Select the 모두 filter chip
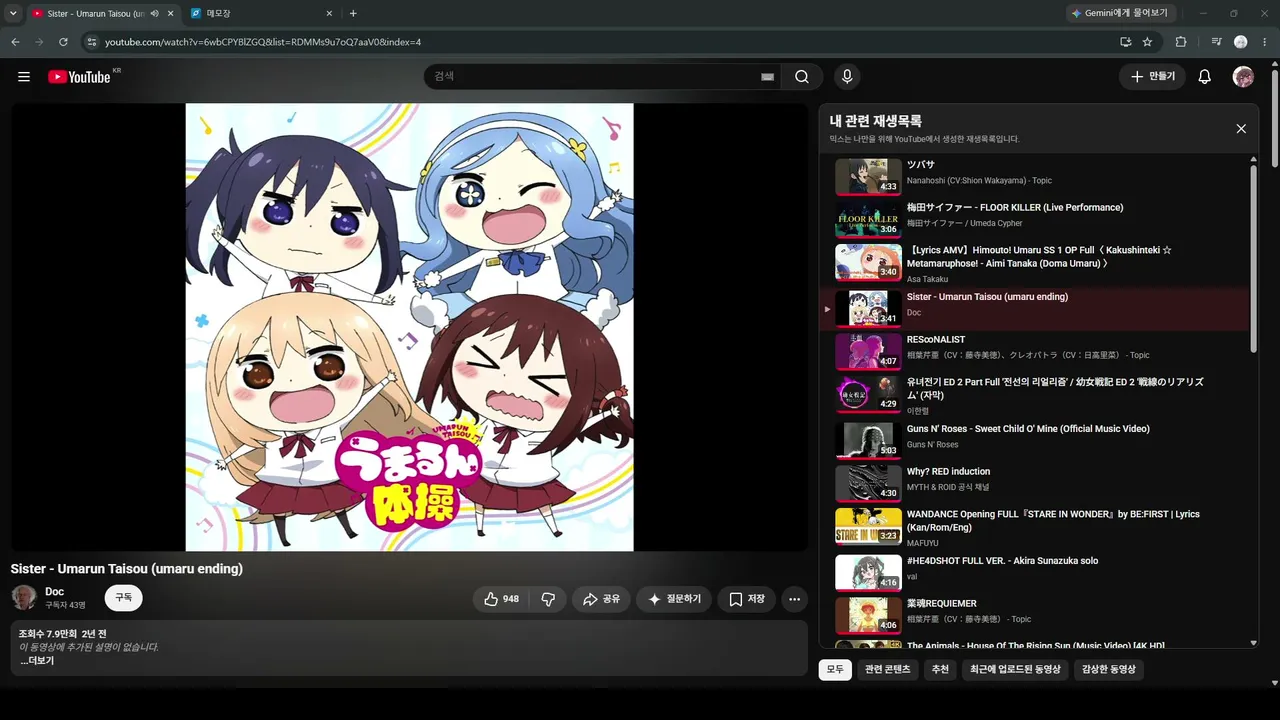 click(835, 669)
